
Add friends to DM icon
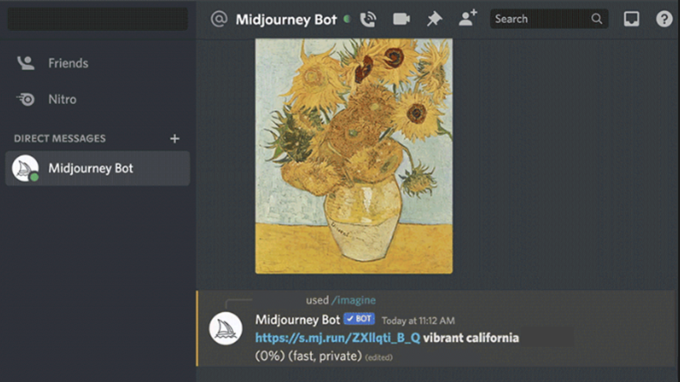(468, 18)
